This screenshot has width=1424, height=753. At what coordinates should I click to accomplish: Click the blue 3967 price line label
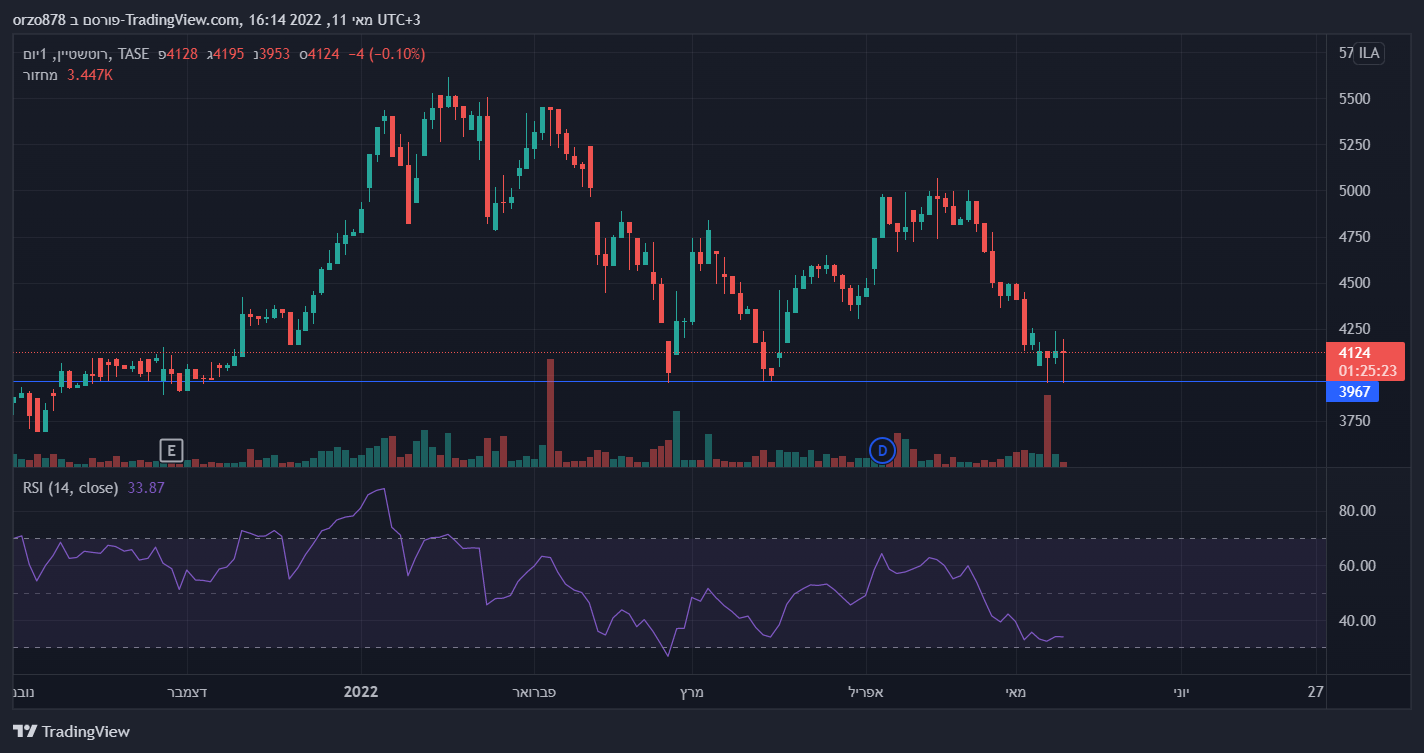[1353, 392]
